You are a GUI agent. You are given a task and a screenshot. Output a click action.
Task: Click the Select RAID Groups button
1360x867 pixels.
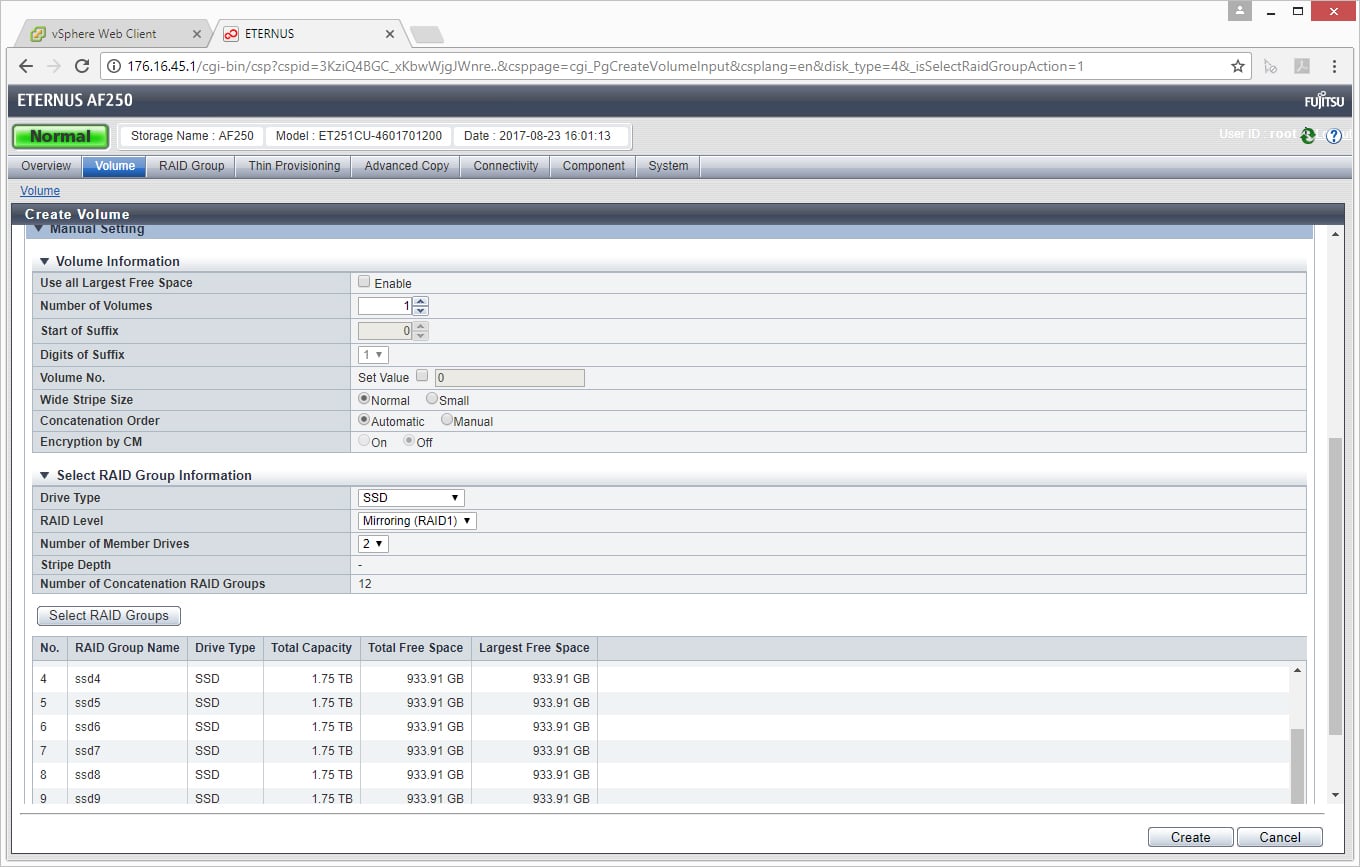tap(109, 615)
